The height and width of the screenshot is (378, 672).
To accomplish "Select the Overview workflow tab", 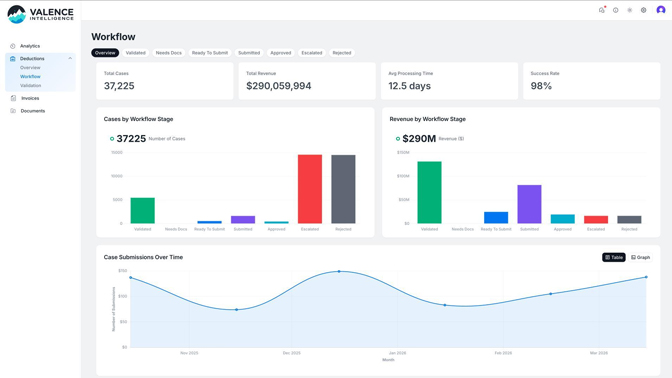I will (105, 53).
